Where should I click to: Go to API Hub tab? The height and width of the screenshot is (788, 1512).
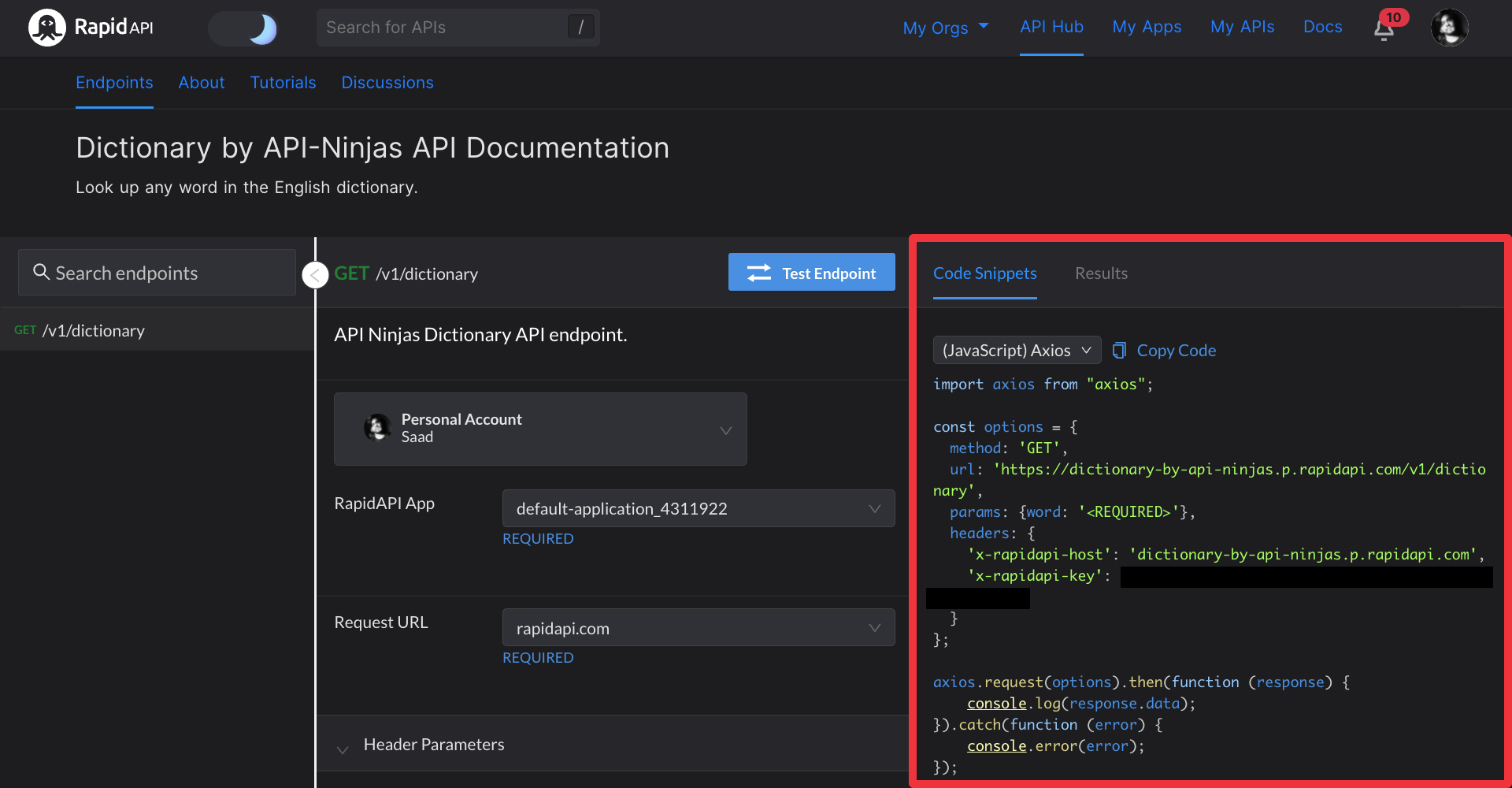(x=1051, y=27)
